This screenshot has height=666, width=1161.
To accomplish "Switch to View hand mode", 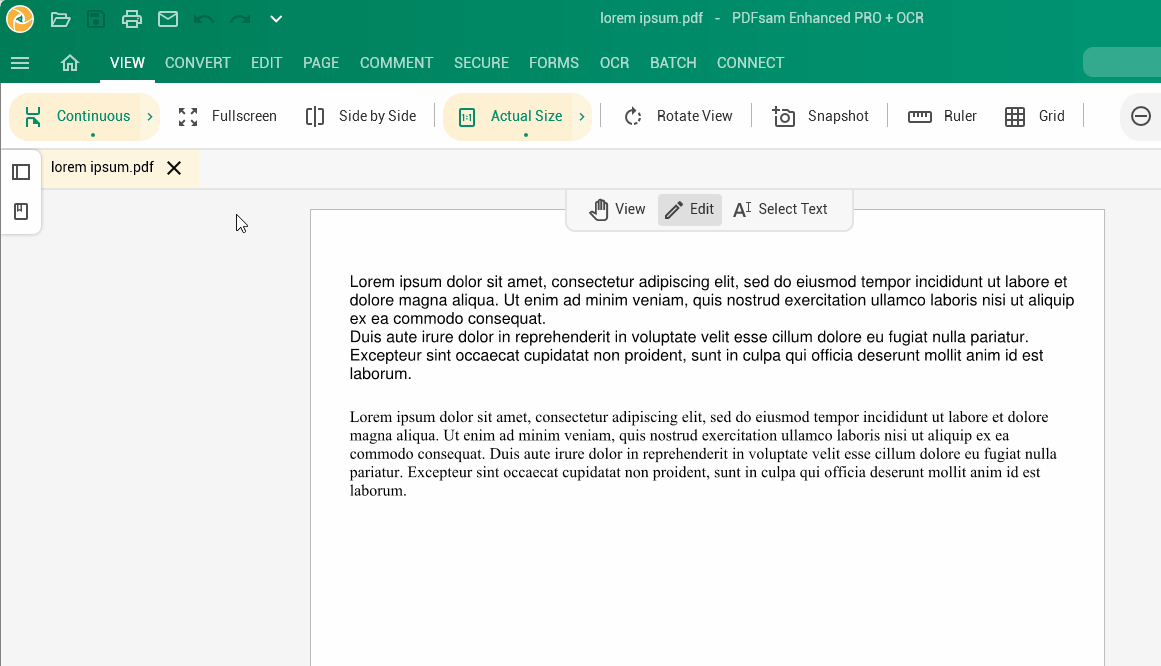I will tap(617, 209).
